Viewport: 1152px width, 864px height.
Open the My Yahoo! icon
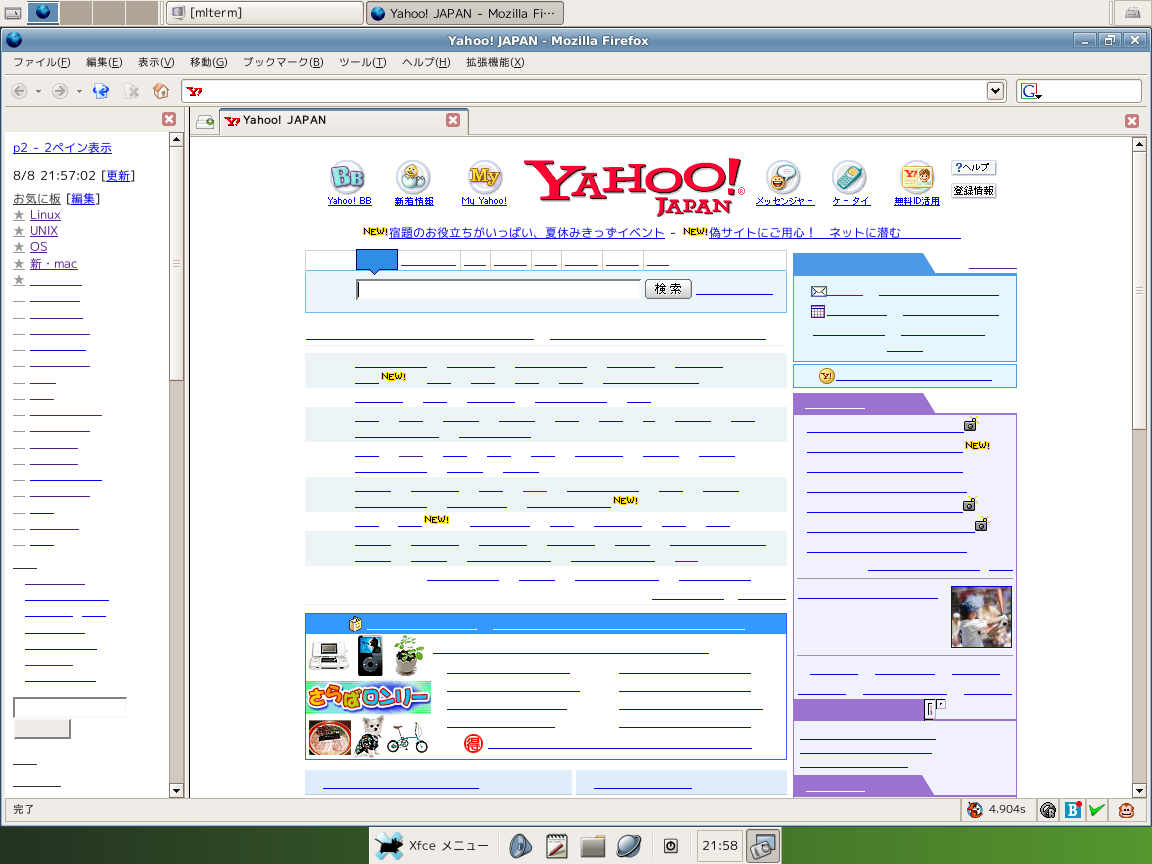coord(485,177)
